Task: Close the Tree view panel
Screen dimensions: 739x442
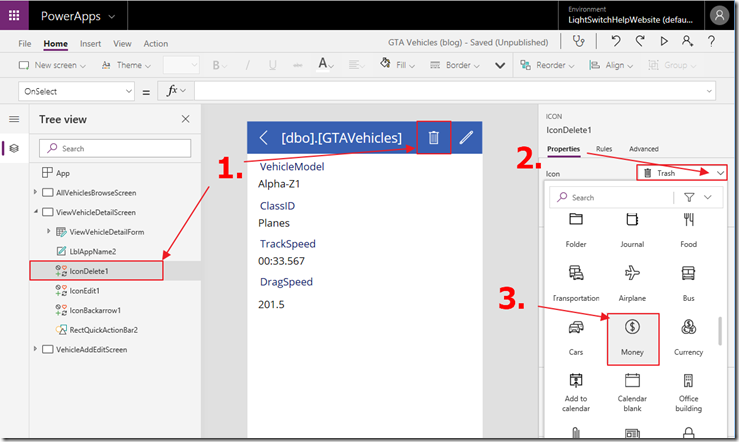Action: pos(186,119)
